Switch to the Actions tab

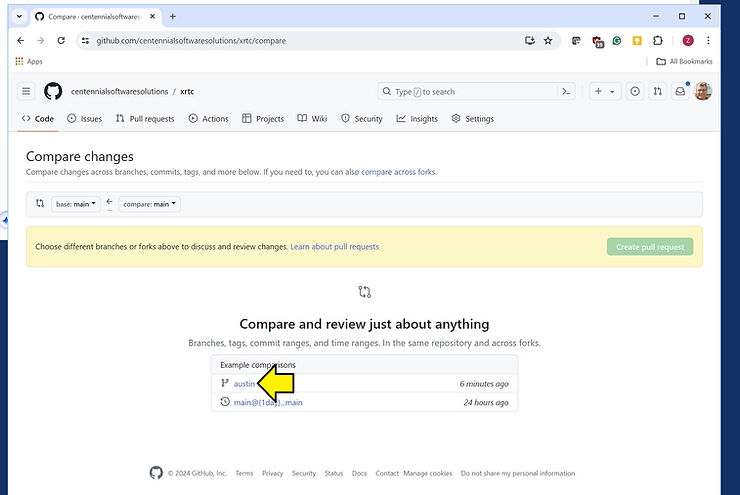point(208,119)
